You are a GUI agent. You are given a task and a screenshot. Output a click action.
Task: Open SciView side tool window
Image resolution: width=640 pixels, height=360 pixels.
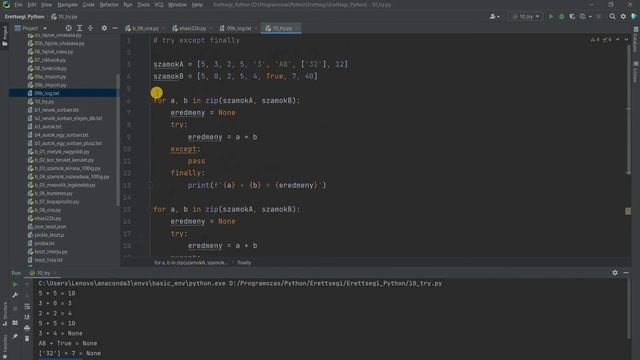(x=636, y=72)
